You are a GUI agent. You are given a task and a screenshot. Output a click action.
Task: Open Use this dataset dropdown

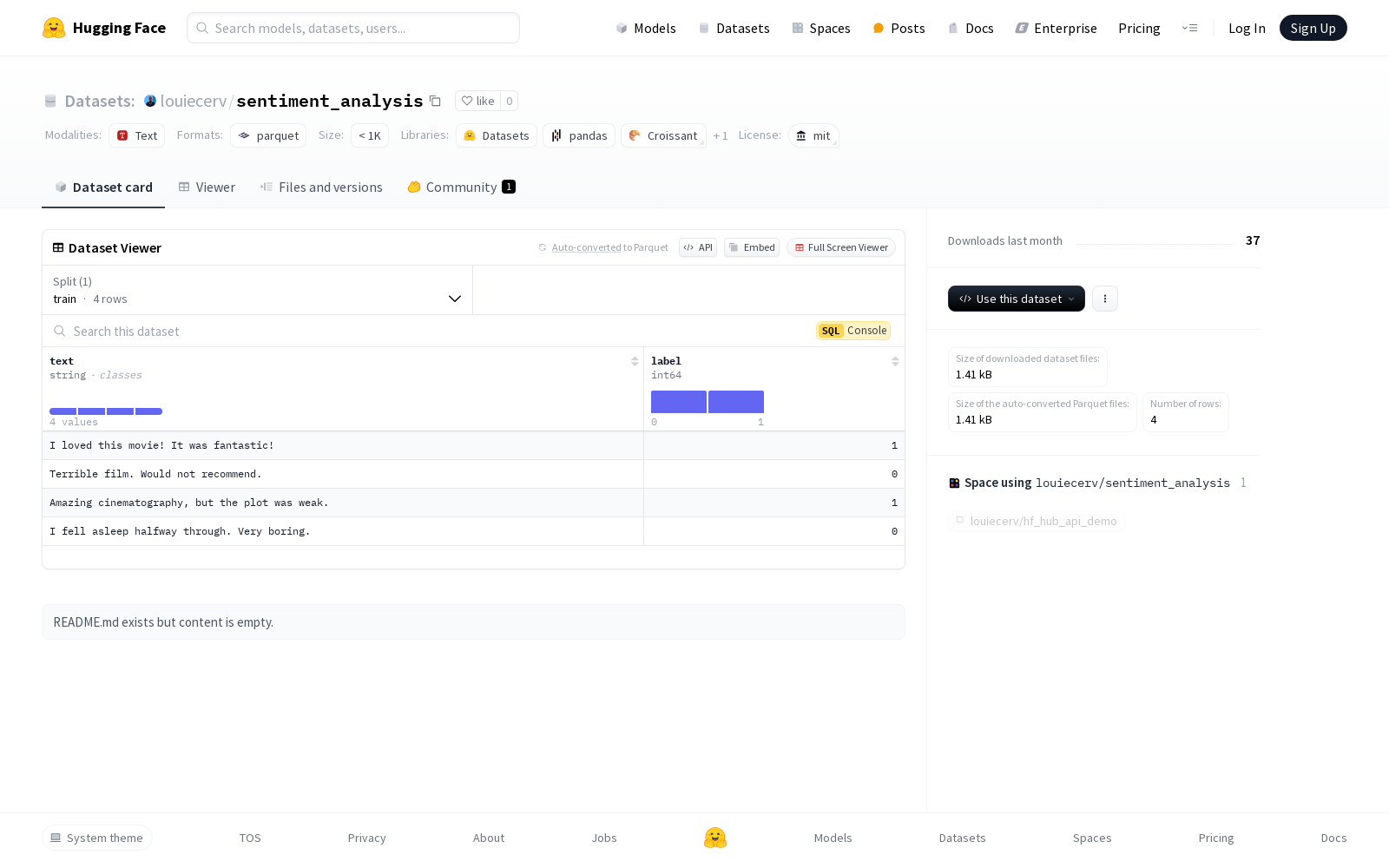coord(1017,299)
